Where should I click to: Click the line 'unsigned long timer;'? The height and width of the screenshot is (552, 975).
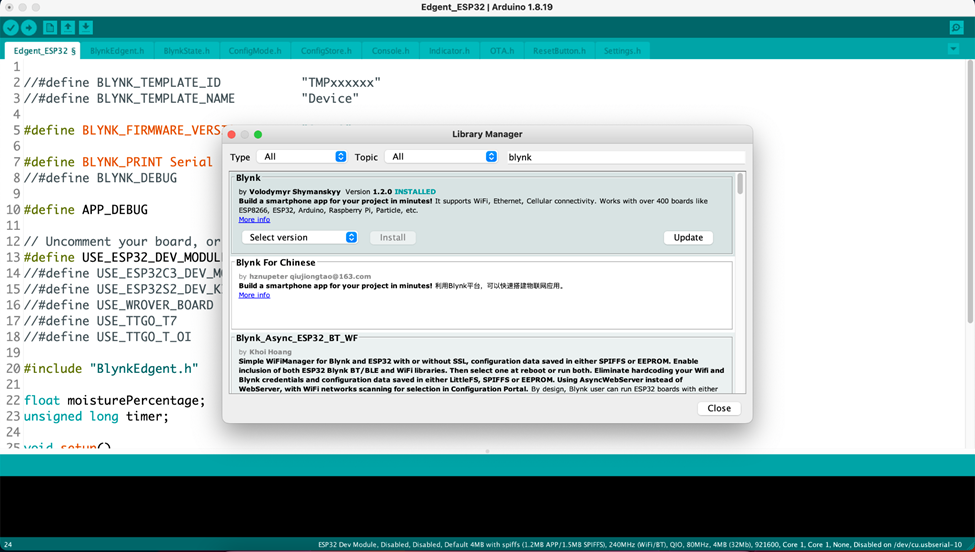coord(96,416)
